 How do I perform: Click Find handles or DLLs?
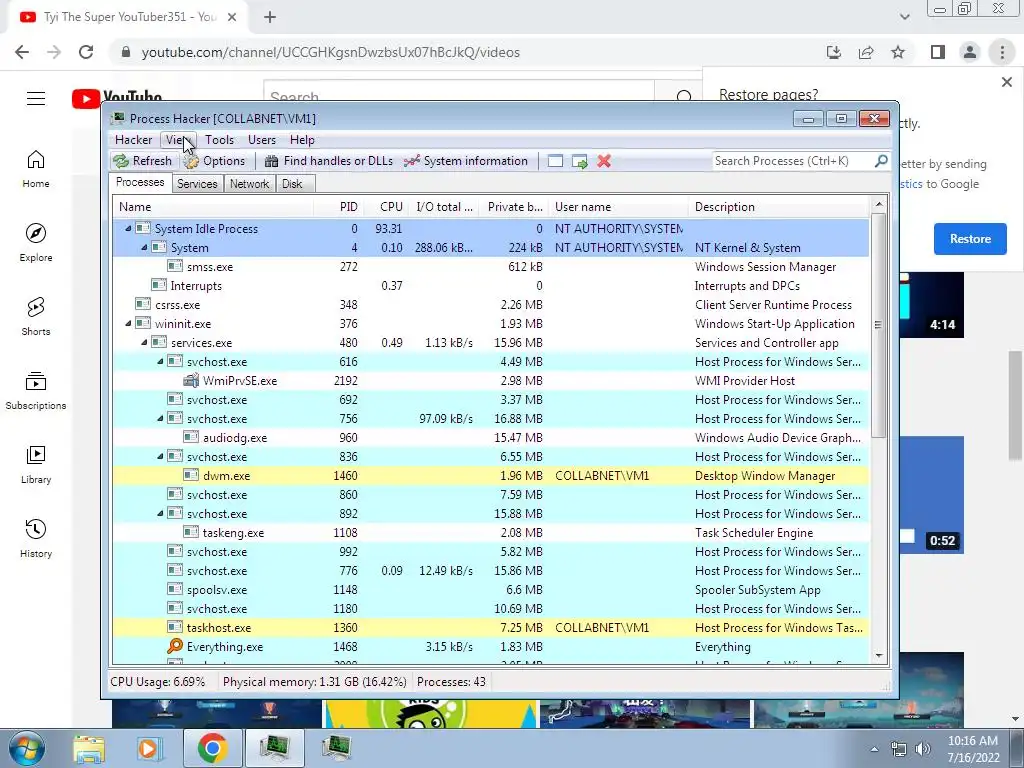[x=328, y=161]
